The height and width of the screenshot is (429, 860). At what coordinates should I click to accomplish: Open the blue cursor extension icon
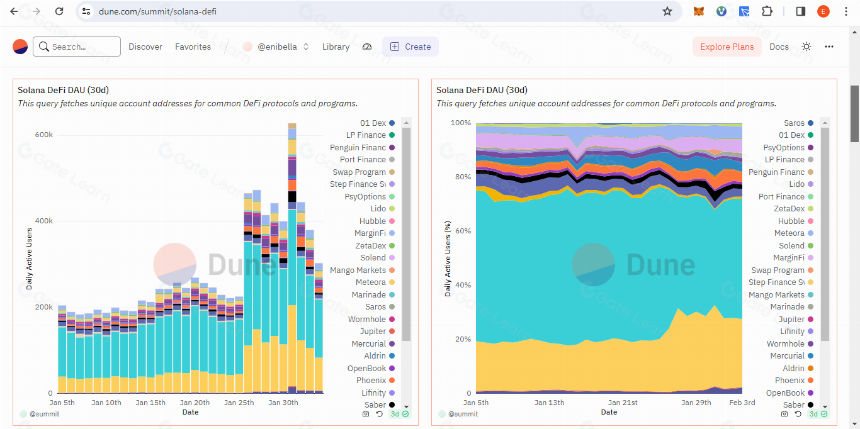744,11
